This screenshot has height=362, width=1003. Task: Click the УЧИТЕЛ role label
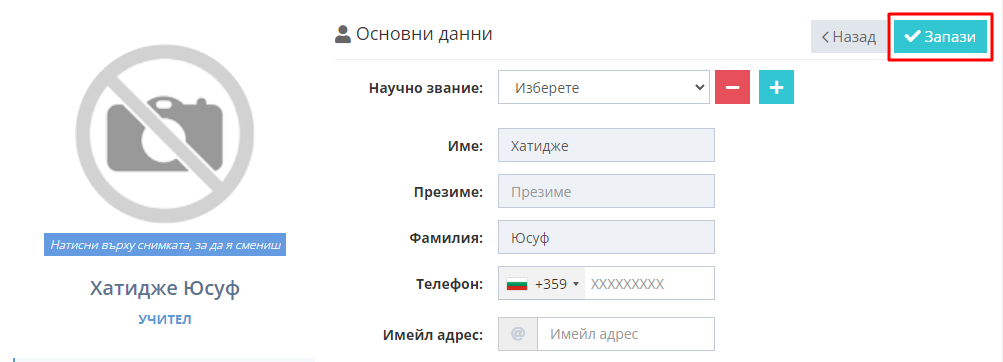tap(165, 319)
